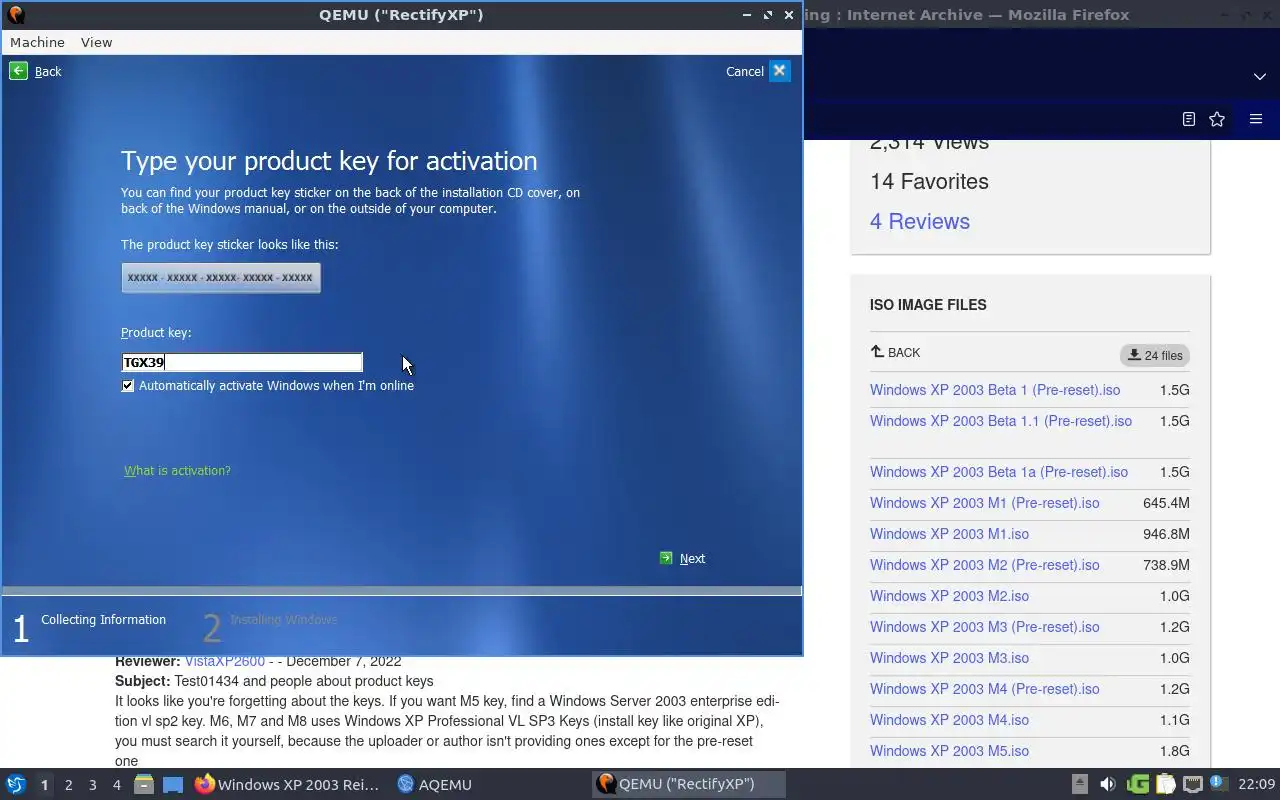Click the removable media tray icon
This screenshot has width=1280, height=800.
click(x=1080, y=784)
